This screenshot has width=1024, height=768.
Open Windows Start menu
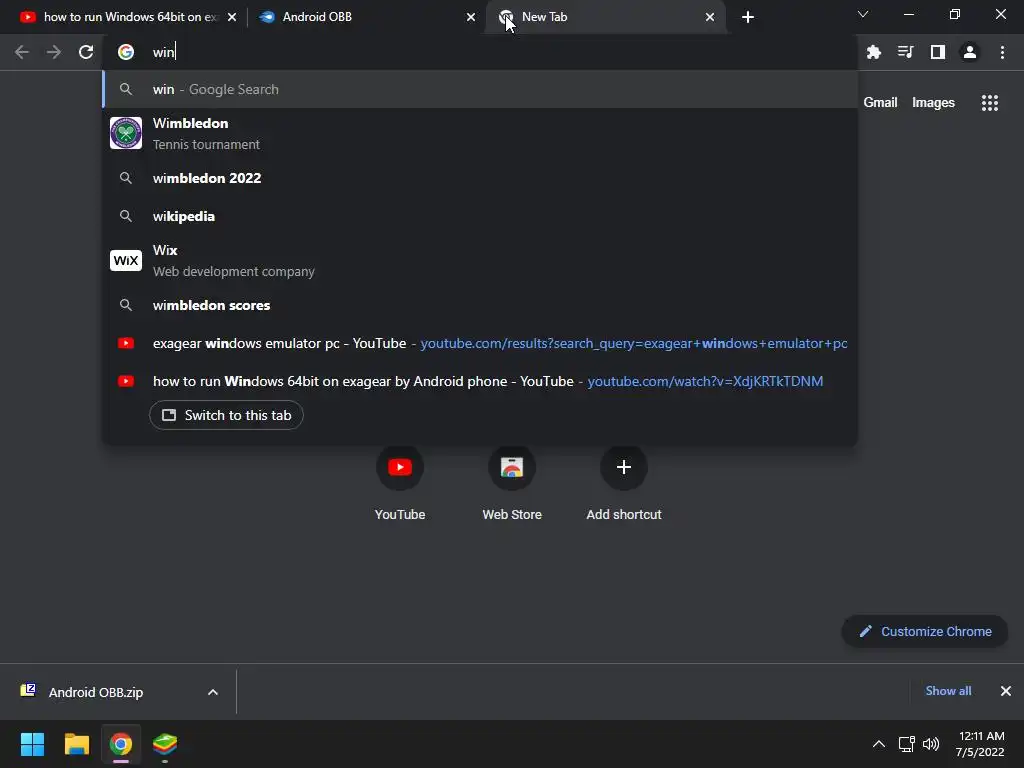[x=32, y=744]
